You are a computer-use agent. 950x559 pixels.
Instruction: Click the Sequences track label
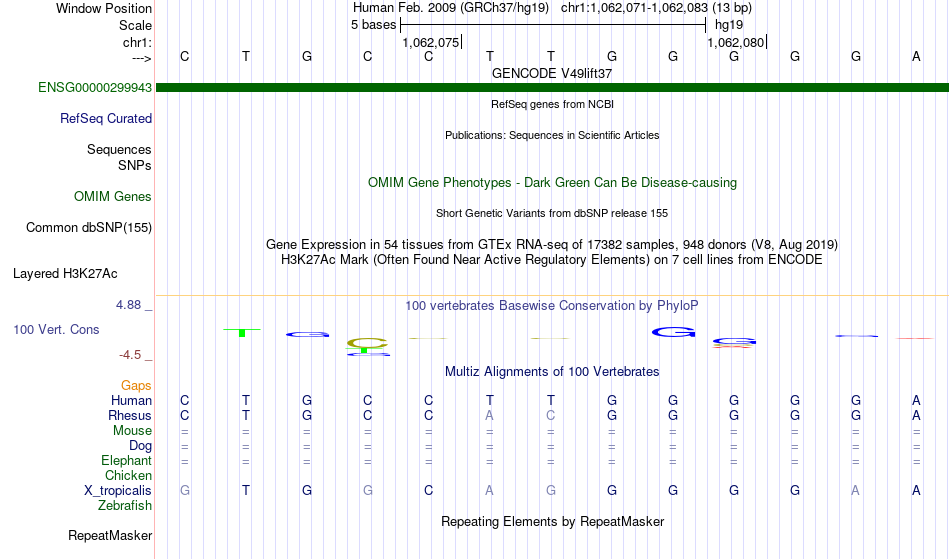click(119, 150)
